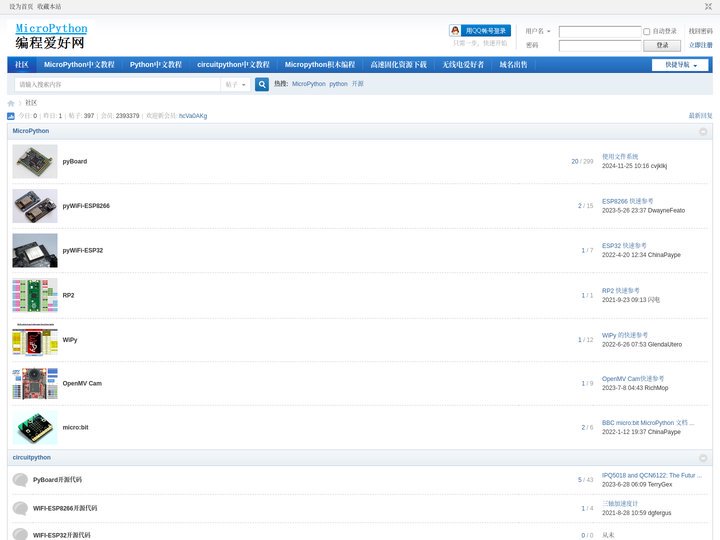
Task: Collapse the MicroPython section
Action: pyautogui.click(x=703, y=131)
